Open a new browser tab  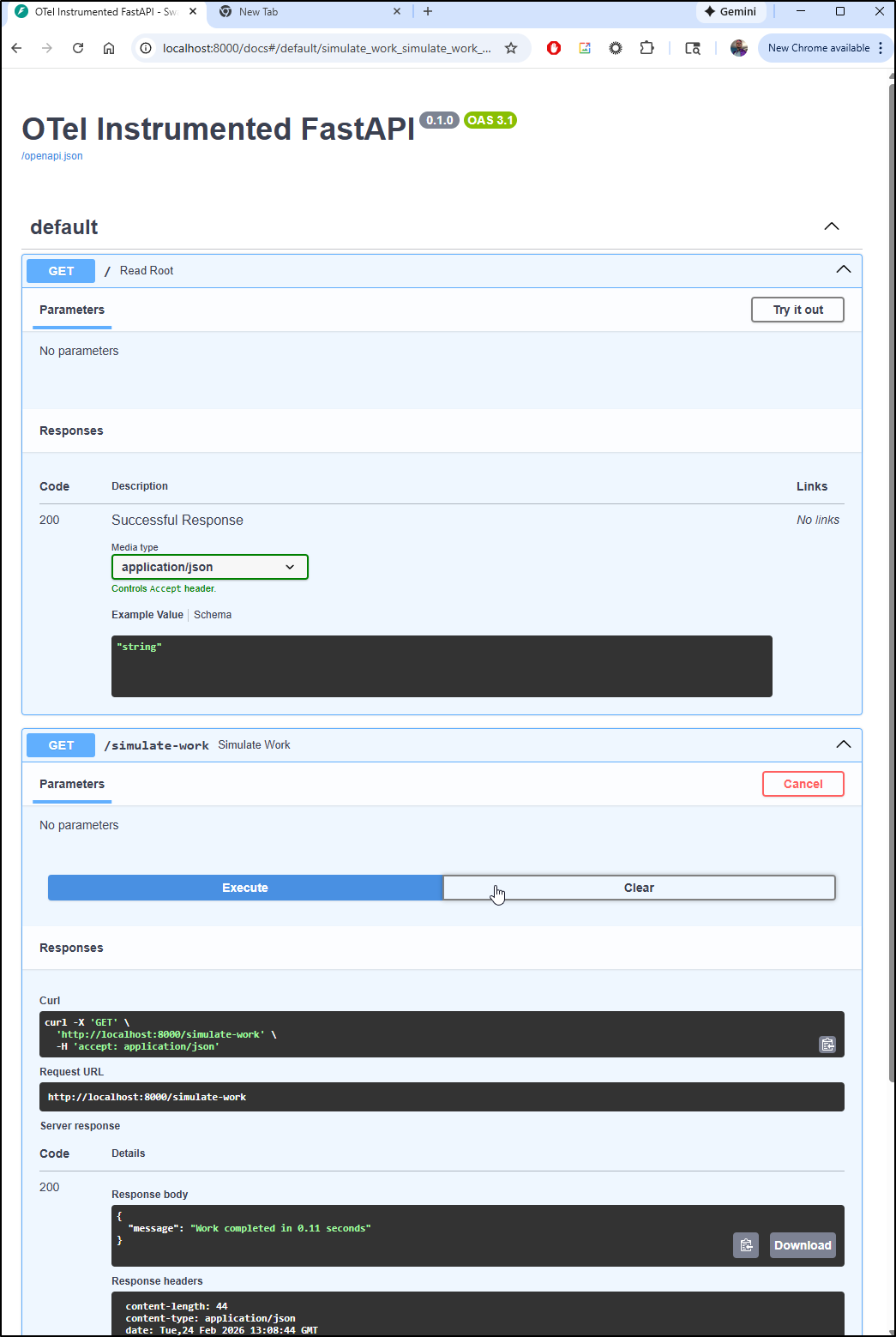(428, 12)
